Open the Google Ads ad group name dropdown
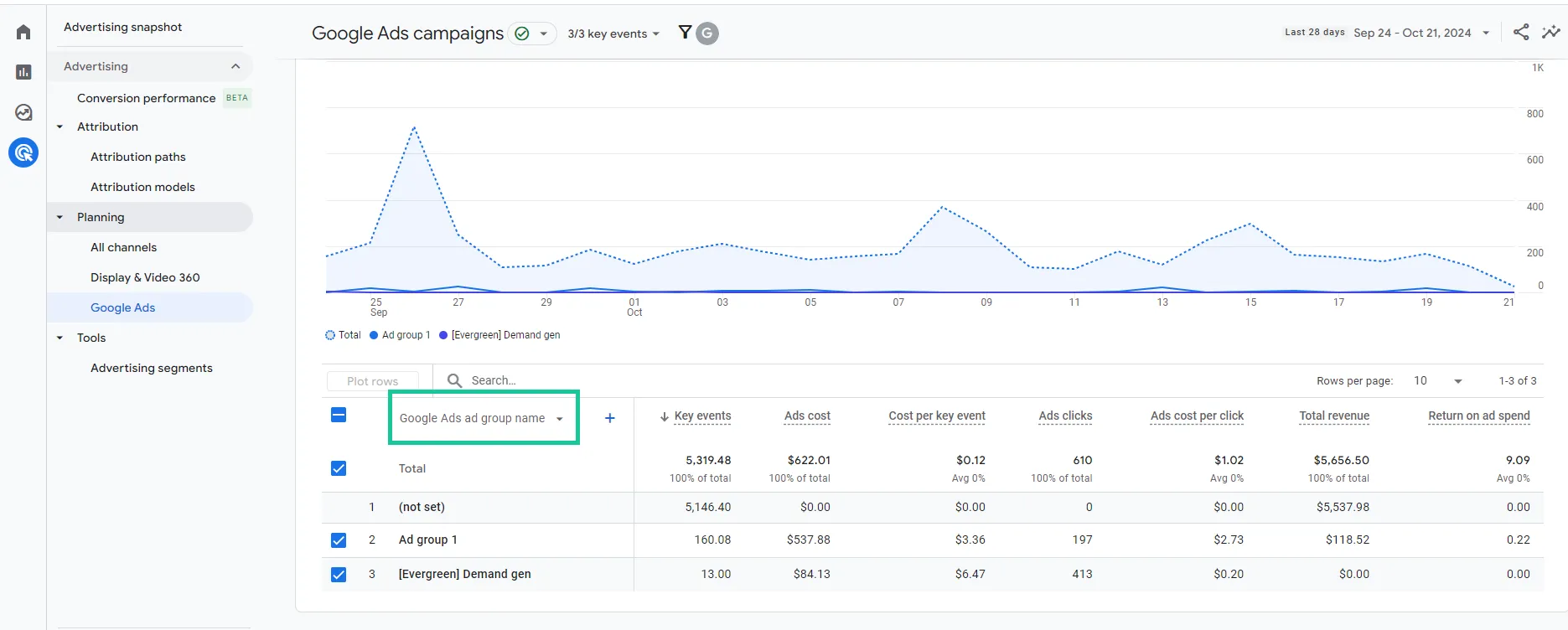Screen dimensions: 1568x630 click(483, 418)
